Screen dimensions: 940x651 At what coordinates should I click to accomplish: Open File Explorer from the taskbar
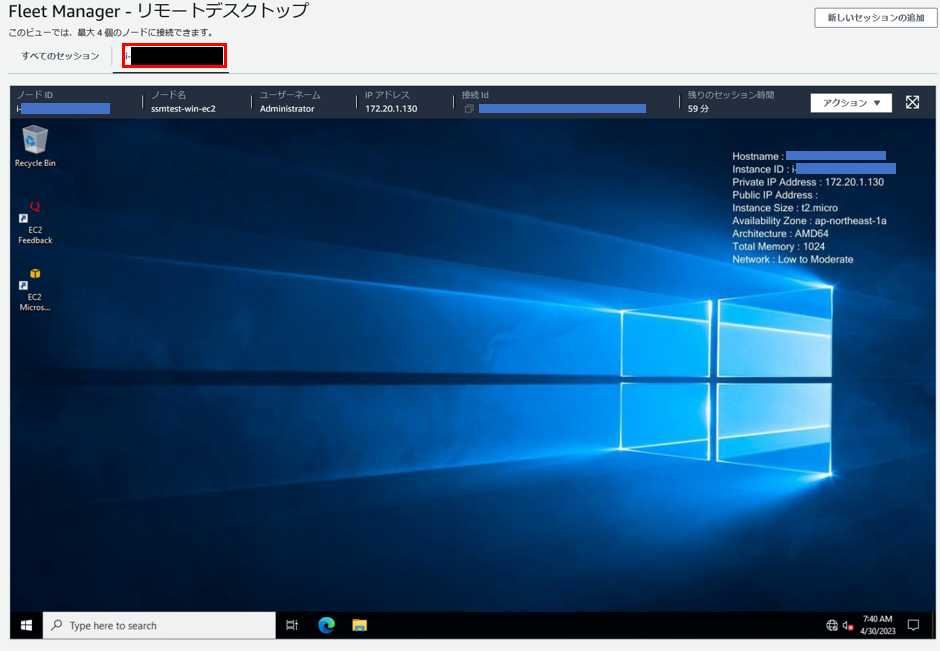pos(359,625)
